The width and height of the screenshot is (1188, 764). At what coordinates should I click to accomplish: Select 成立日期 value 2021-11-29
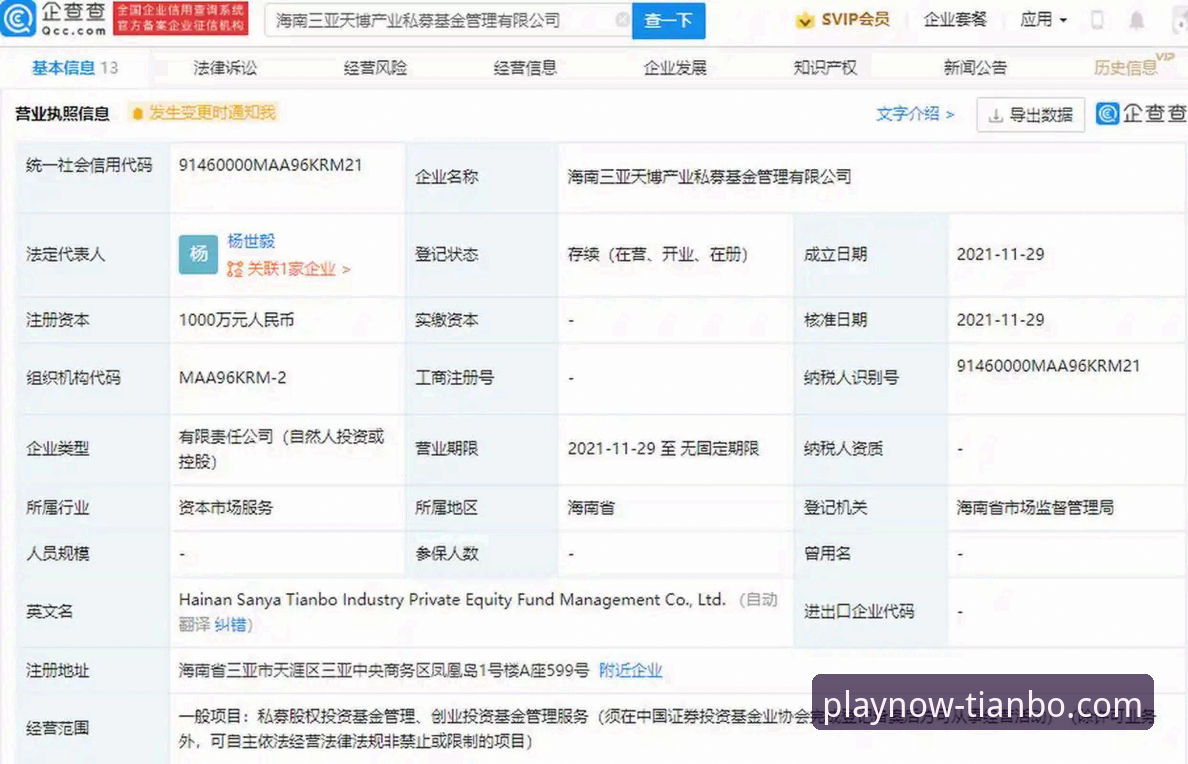(x=1000, y=254)
